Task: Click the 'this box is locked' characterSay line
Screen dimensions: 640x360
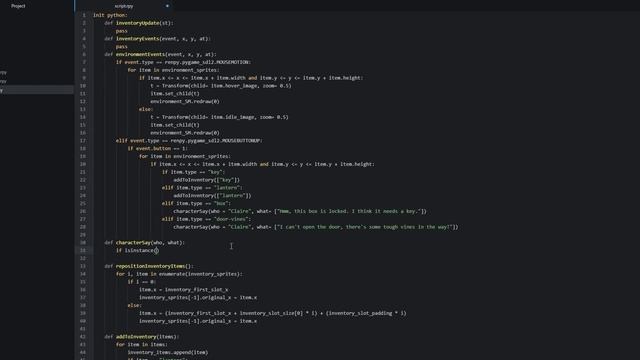Action: point(300,211)
